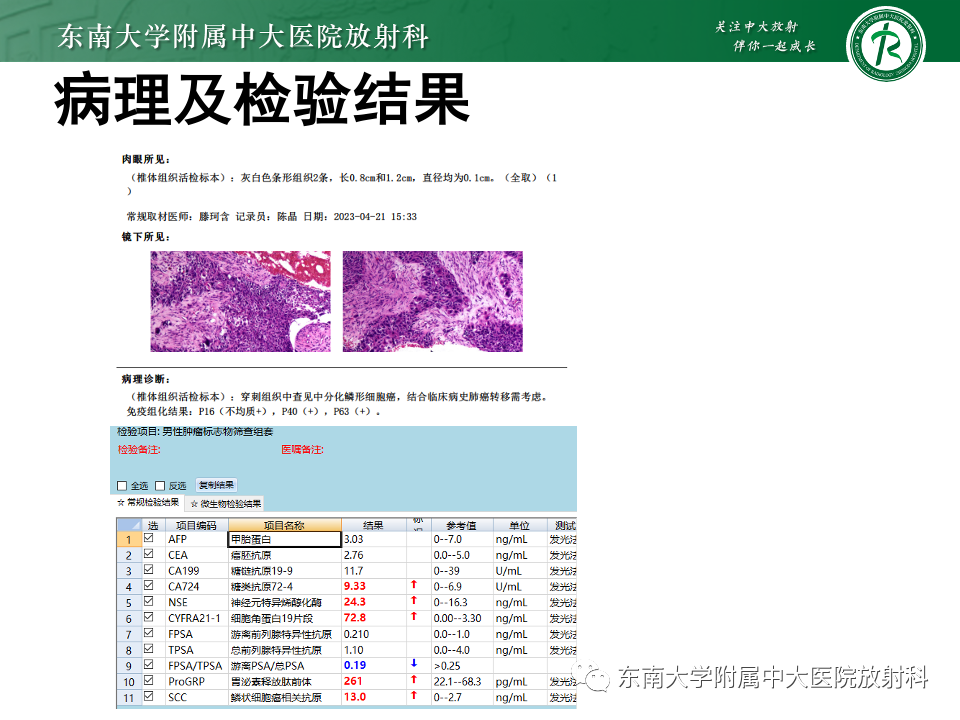
Task: Select the 癌胚抗原 cell
Action: [x=285, y=555]
